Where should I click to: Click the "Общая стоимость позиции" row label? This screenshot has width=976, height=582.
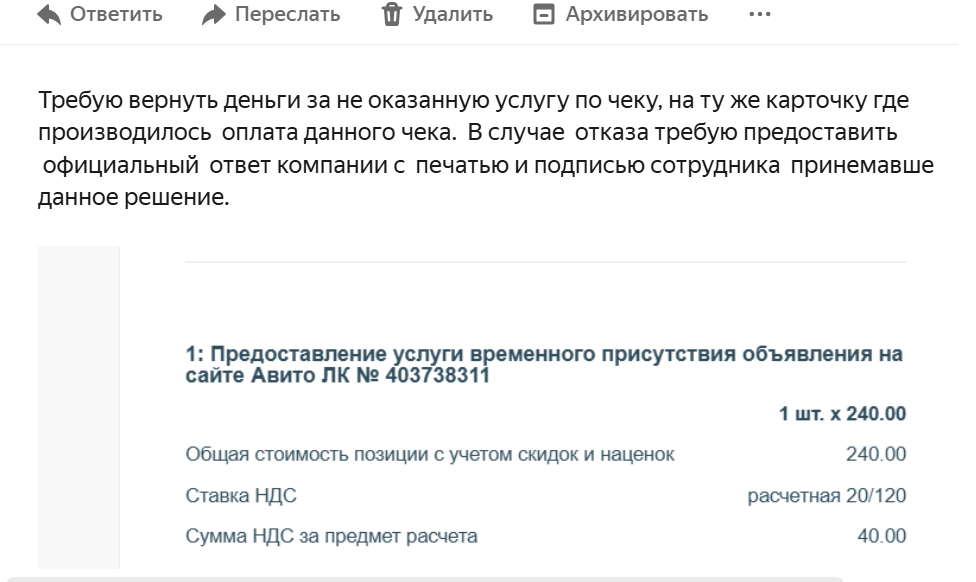430,455
